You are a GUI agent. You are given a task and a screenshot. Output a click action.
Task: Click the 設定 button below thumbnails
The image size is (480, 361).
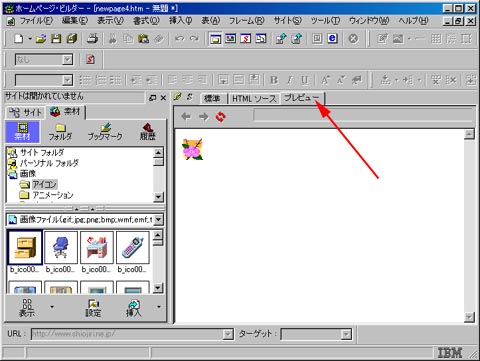click(93, 308)
